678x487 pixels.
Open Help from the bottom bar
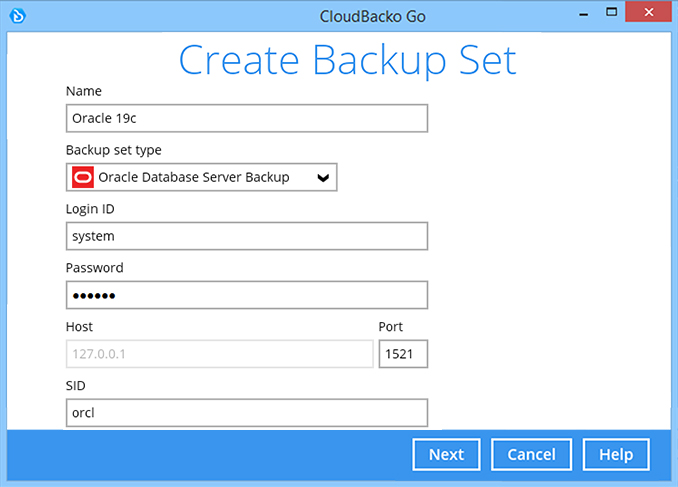tap(616, 455)
